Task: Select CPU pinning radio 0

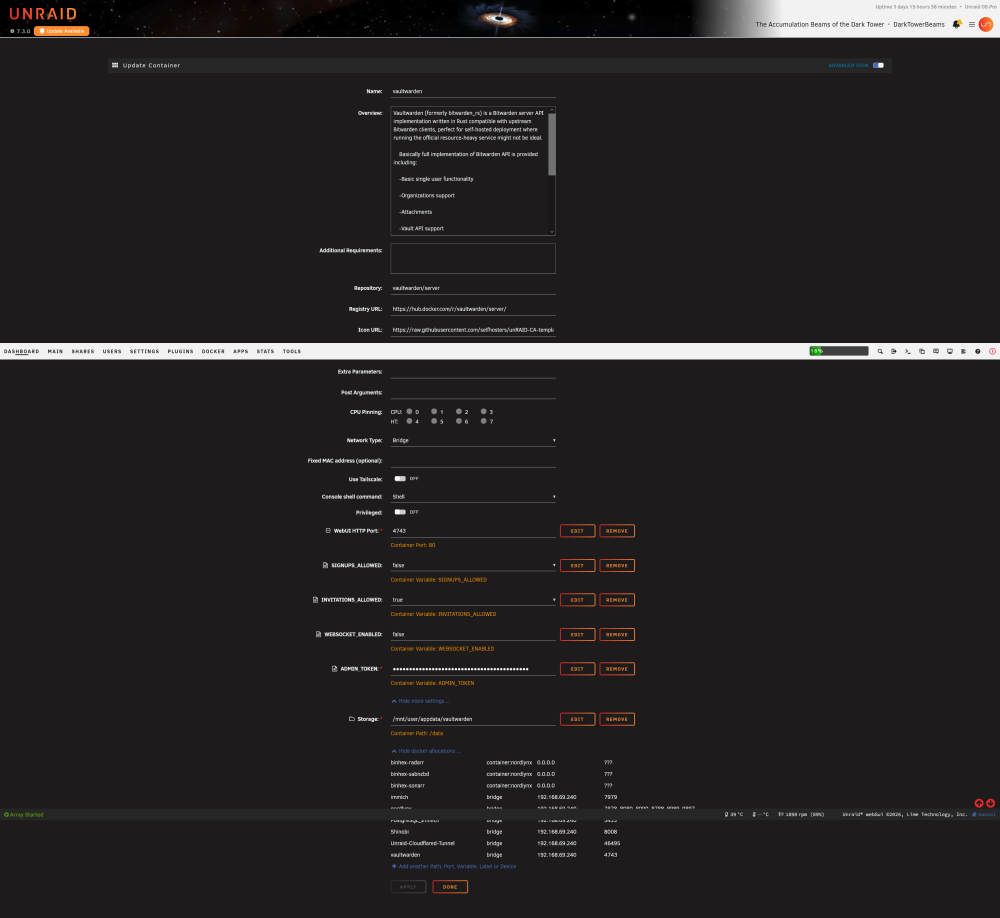Action: point(409,411)
